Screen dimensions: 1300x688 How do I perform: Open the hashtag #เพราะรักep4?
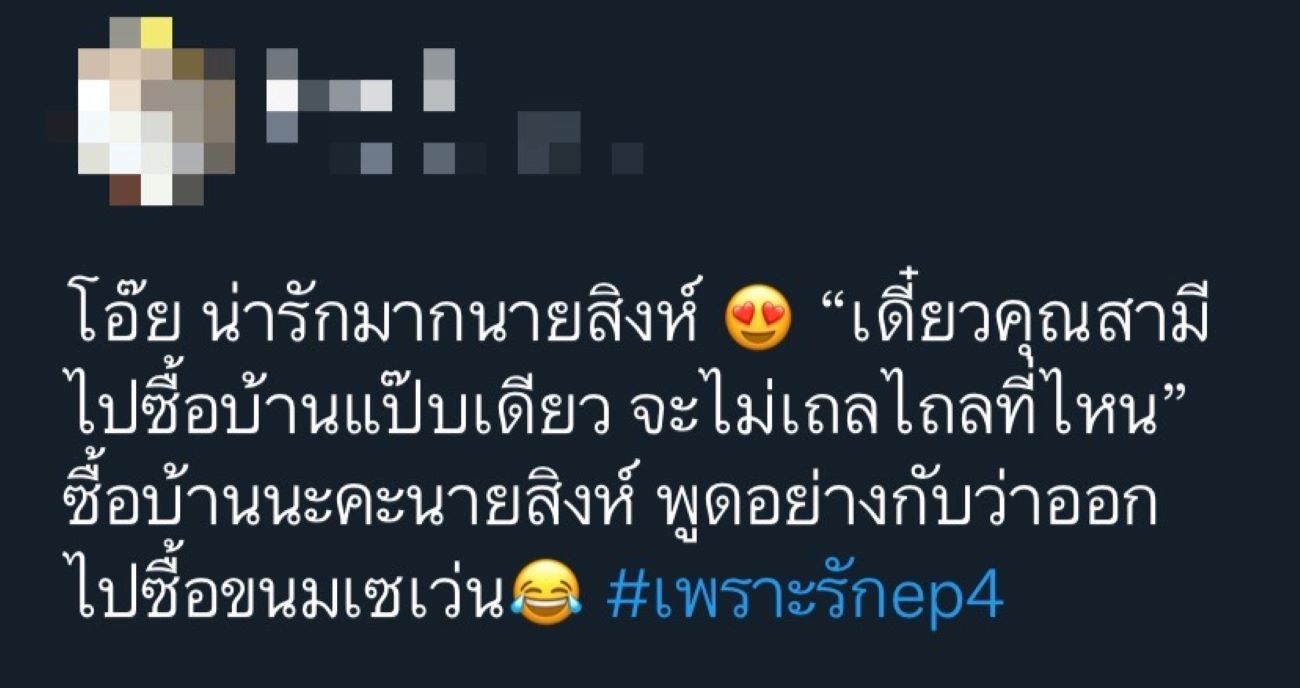805,596
